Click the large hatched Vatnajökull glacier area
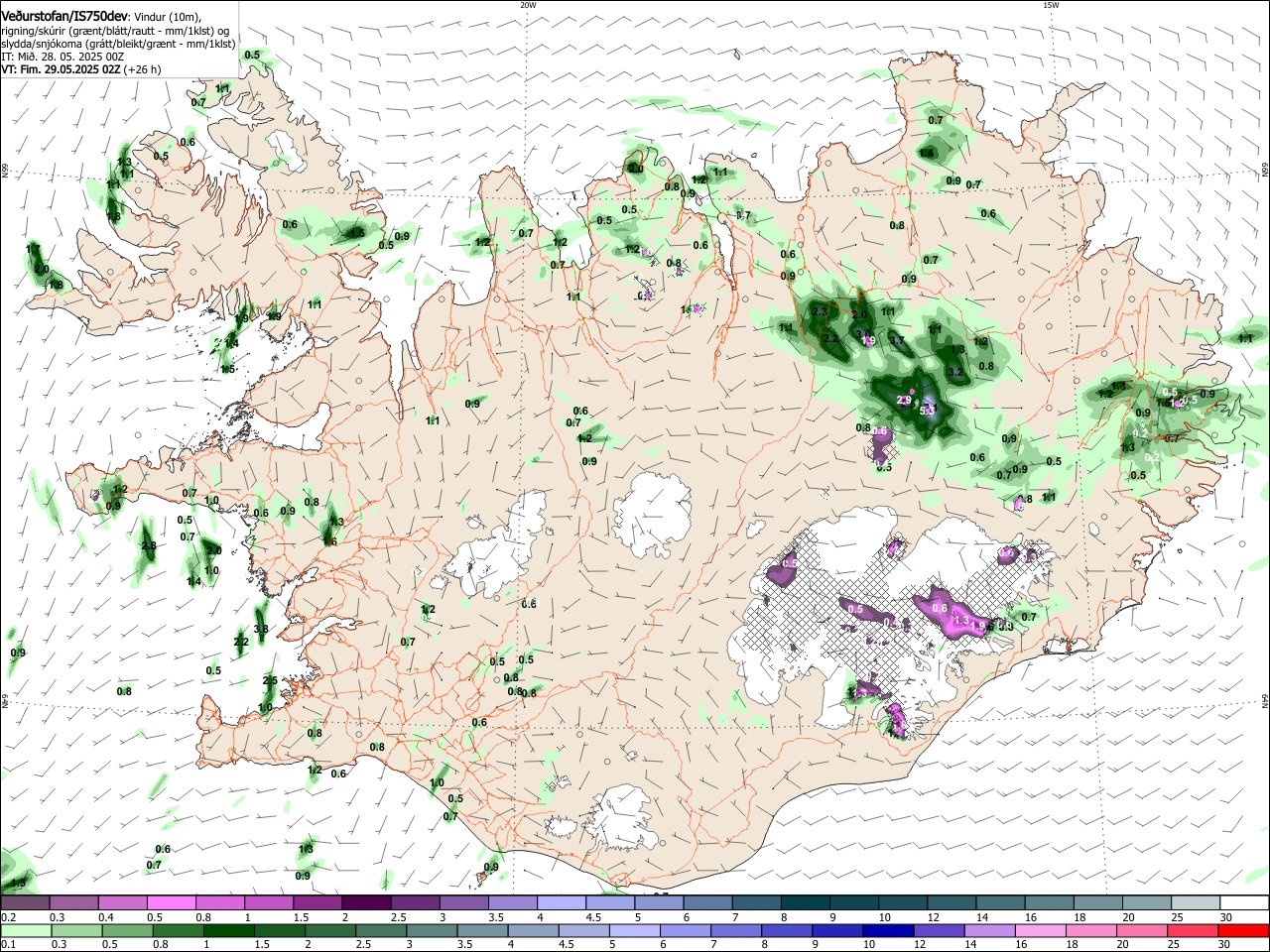 click(873, 615)
